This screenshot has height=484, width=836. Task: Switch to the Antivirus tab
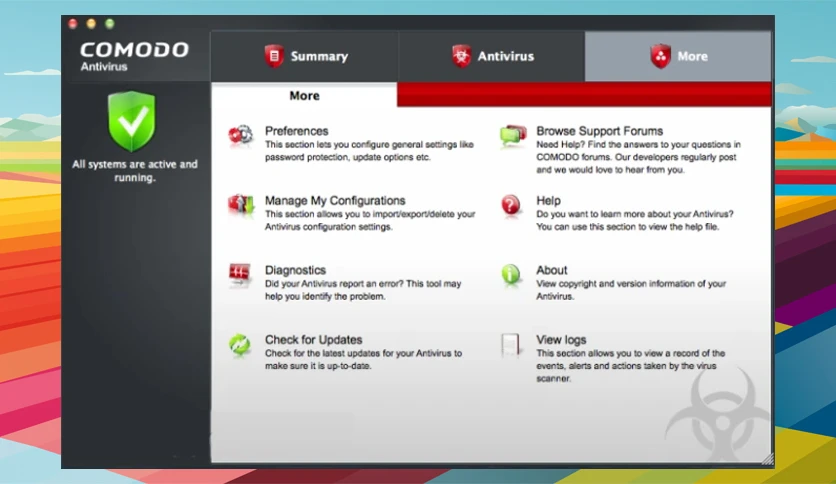[x=492, y=56]
